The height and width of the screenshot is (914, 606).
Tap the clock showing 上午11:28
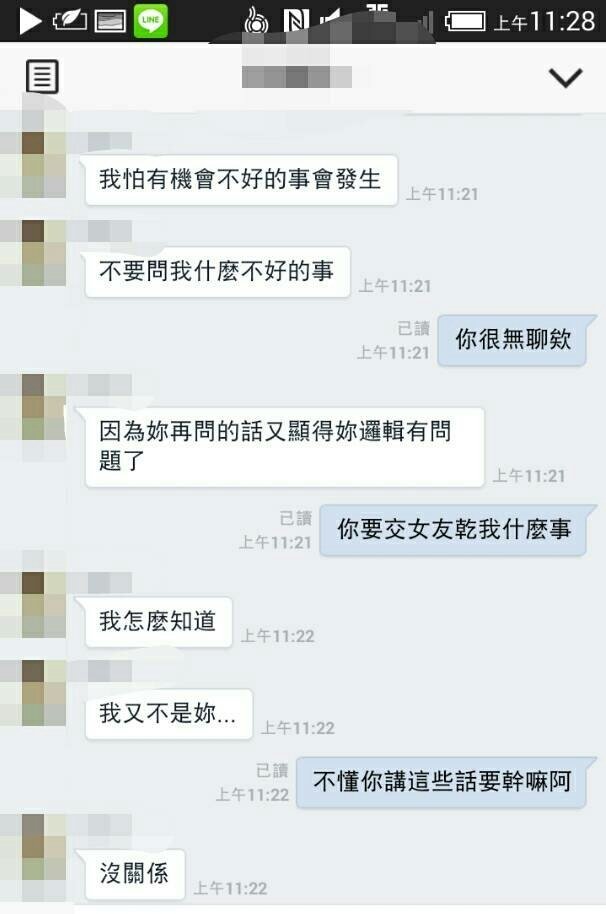click(x=544, y=22)
